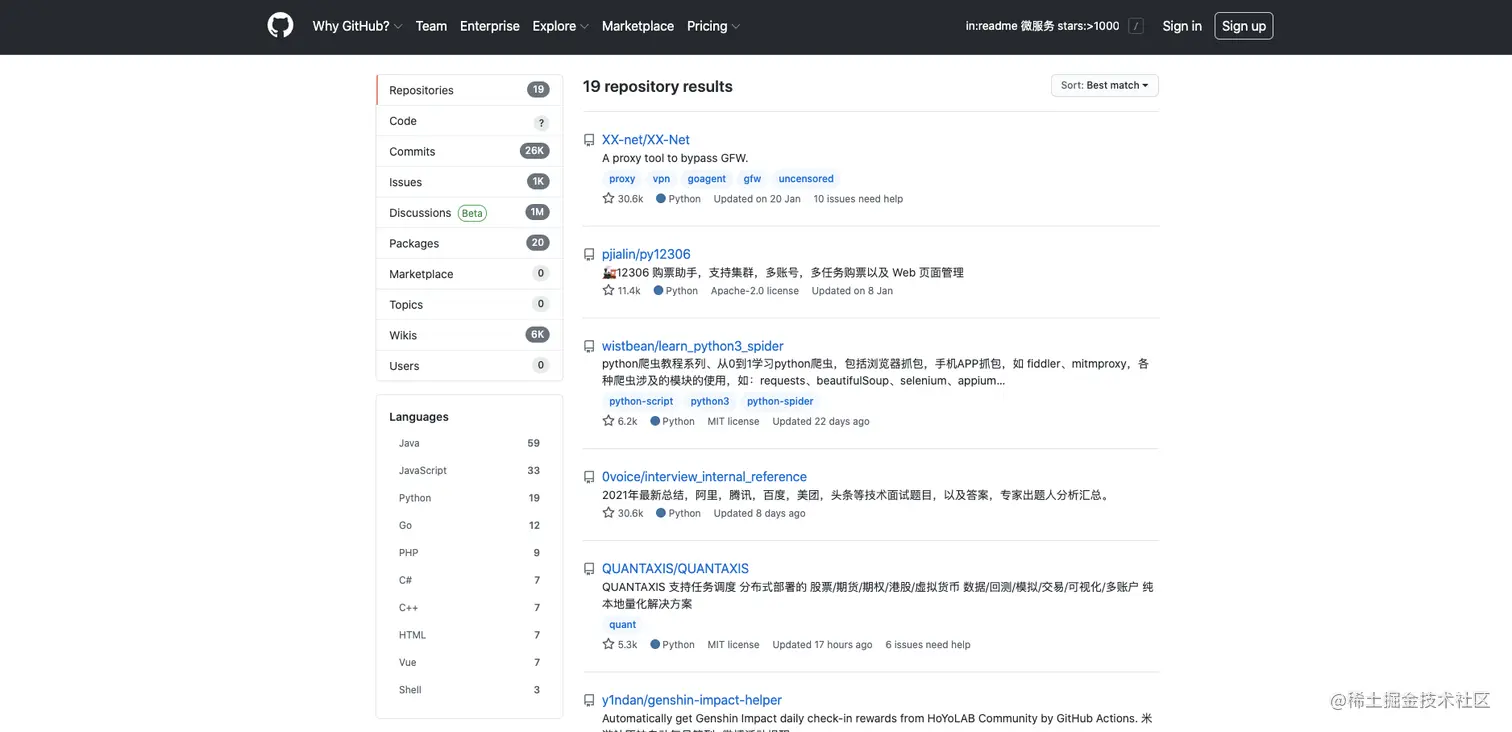Viewport: 1512px width, 732px height.
Task: Expand the Why GitHub? menu
Action: (357, 26)
